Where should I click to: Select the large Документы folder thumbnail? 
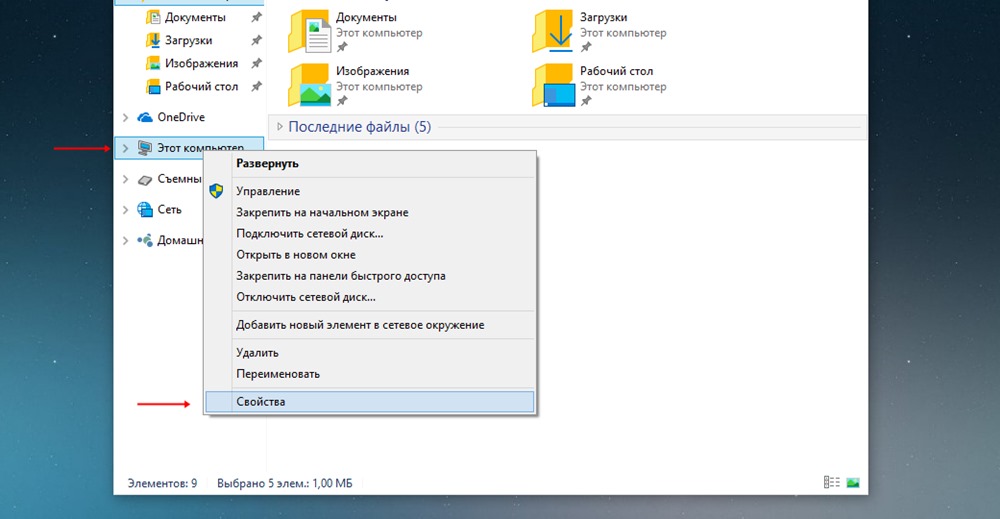(x=310, y=31)
